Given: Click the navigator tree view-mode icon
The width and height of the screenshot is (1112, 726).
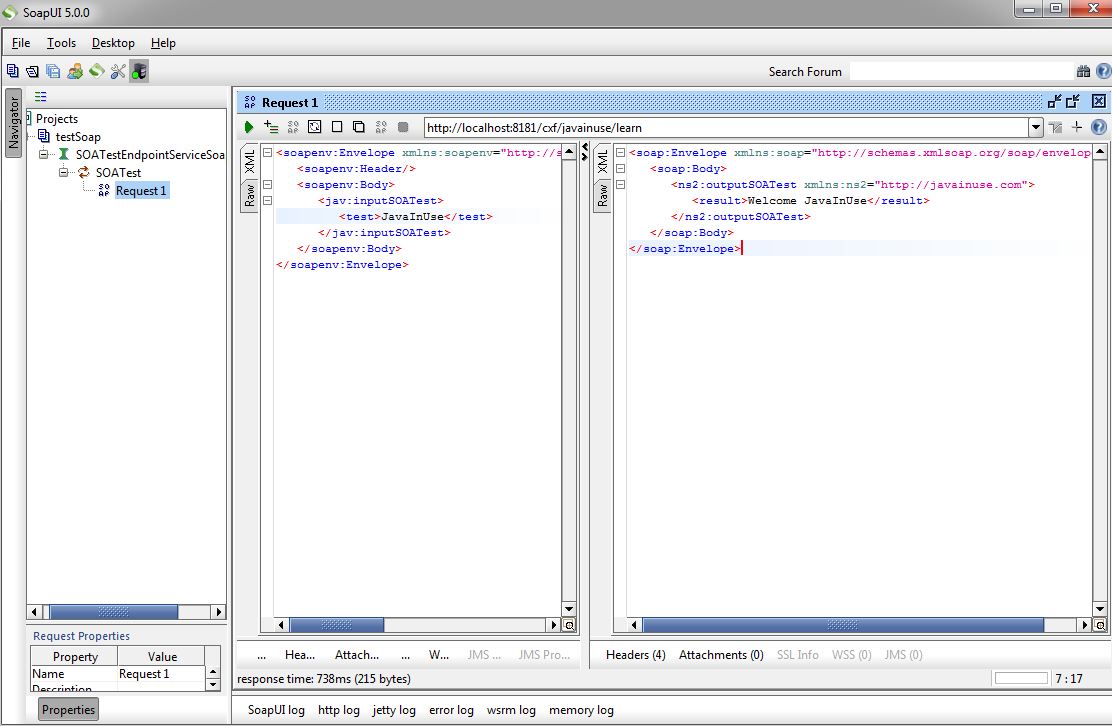Looking at the screenshot, I should click(x=40, y=96).
